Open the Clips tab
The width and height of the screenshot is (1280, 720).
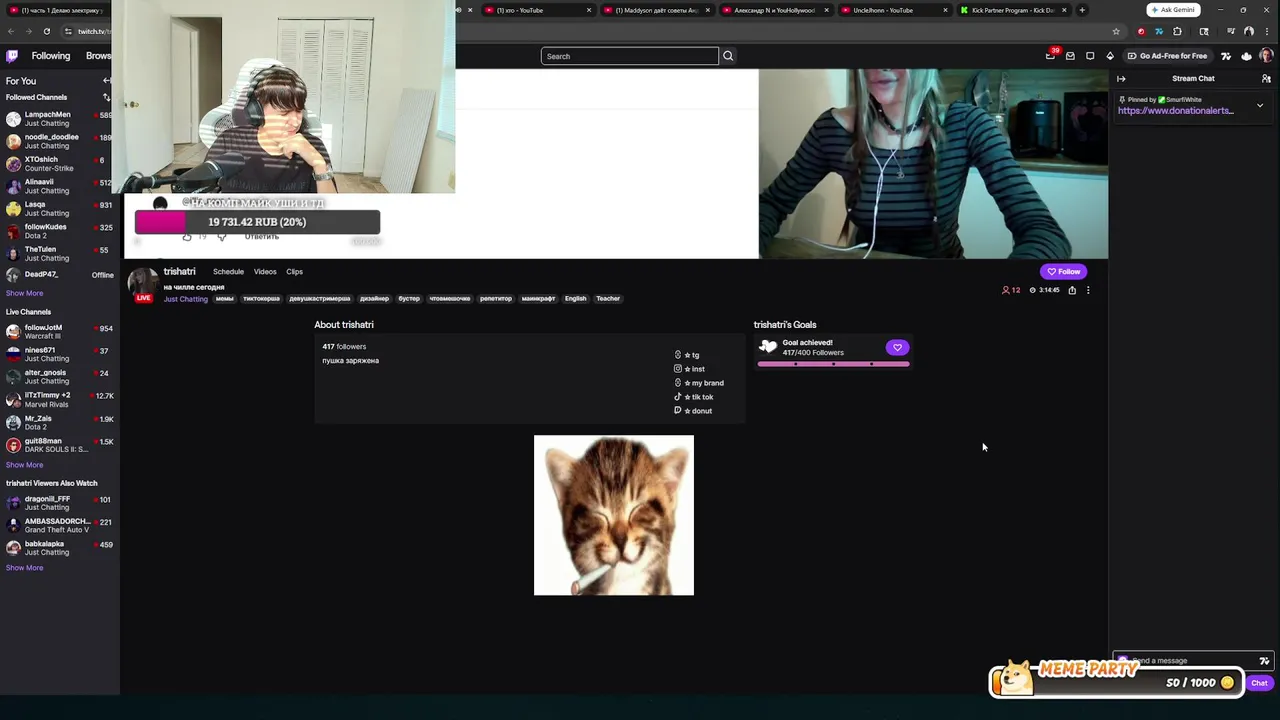[294, 272]
